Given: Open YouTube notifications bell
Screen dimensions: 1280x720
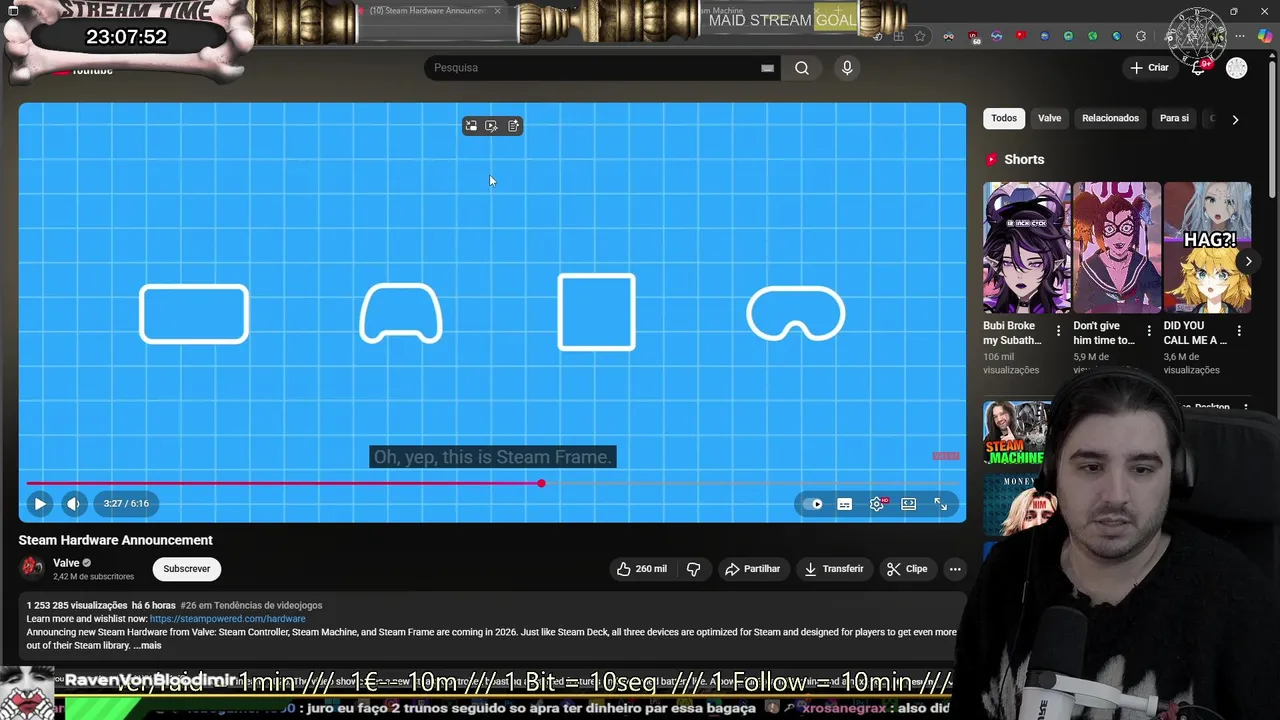Looking at the screenshot, I should point(1198,68).
